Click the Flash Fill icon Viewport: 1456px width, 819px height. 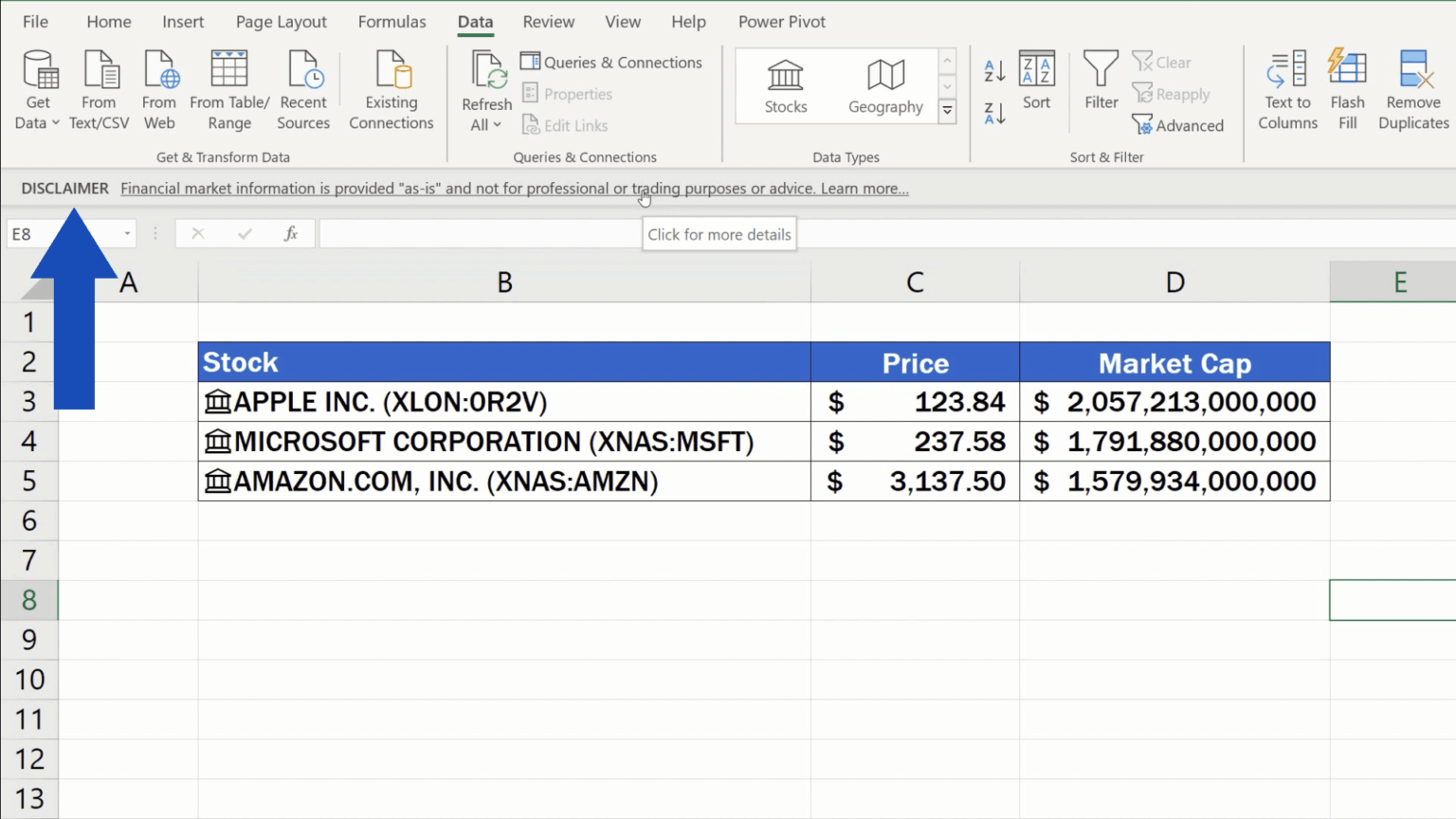[x=1347, y=85]
